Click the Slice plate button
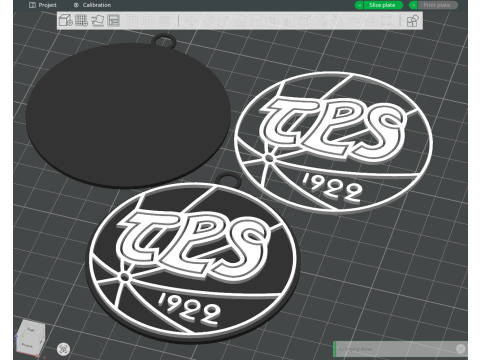 (x=383, y=5)
